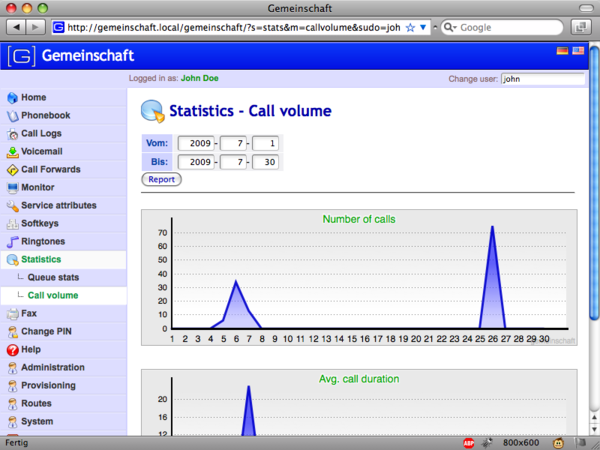600x450 pixels.
Task: Click the Vom month field showing 7
Action: point(233,143)
